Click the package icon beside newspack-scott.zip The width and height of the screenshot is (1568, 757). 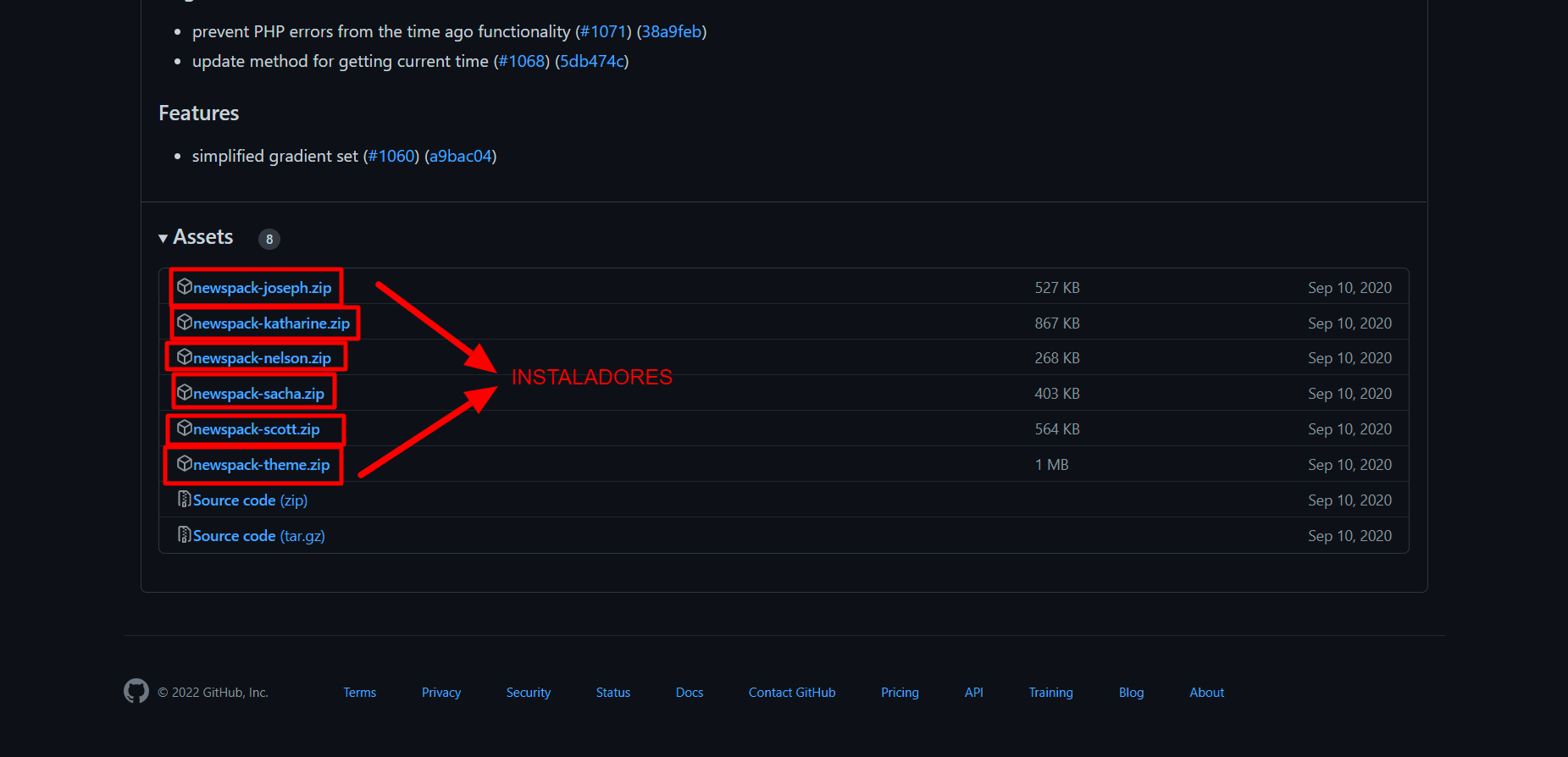coord(185,428)
